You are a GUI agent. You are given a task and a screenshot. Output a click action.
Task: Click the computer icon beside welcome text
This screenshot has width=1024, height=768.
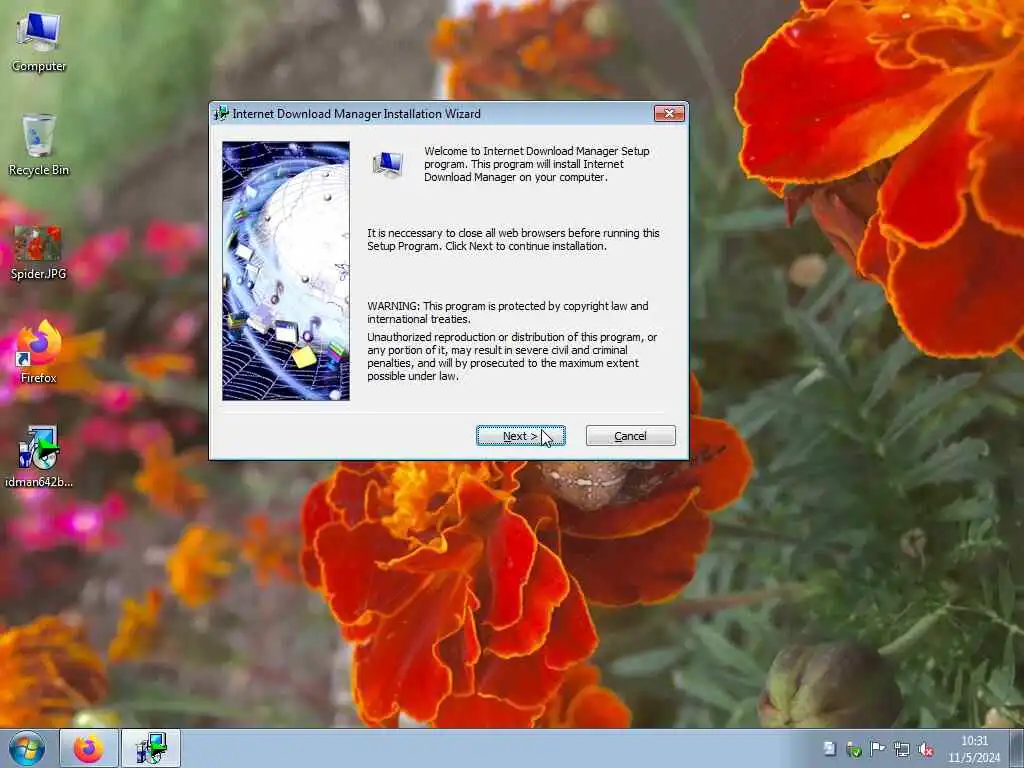[388, 164]
